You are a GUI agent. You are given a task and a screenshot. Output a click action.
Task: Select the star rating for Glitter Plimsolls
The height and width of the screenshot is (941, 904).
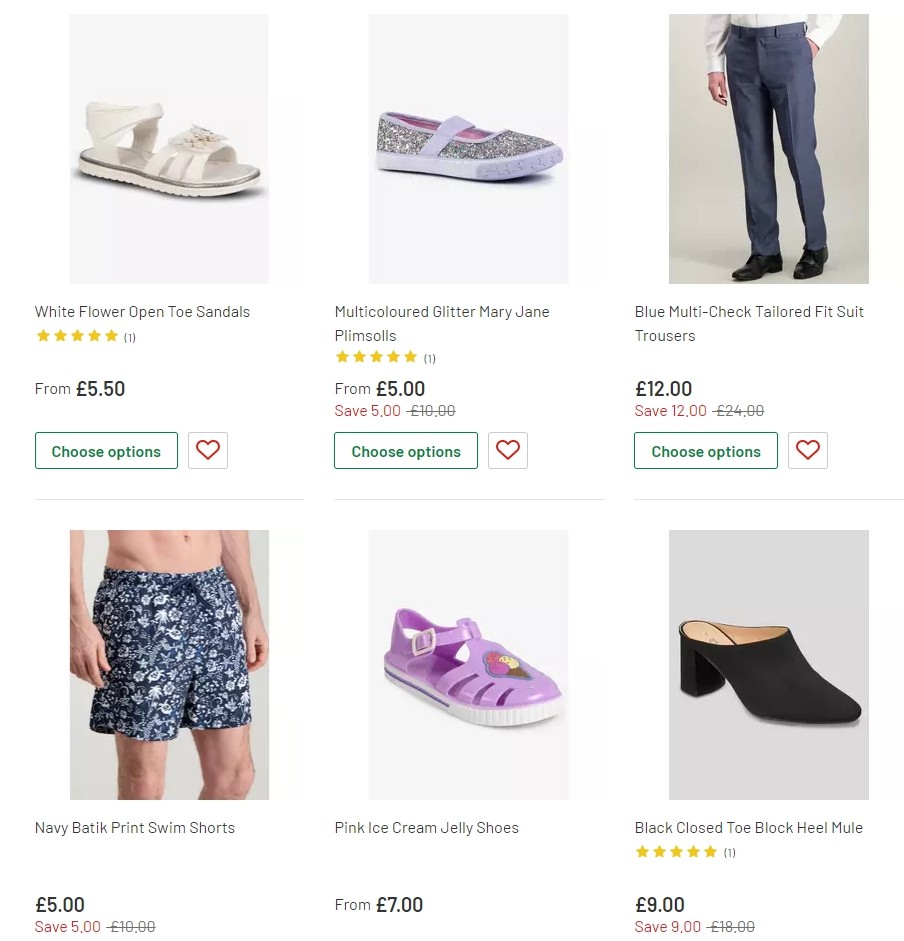(x=377, y=356)
